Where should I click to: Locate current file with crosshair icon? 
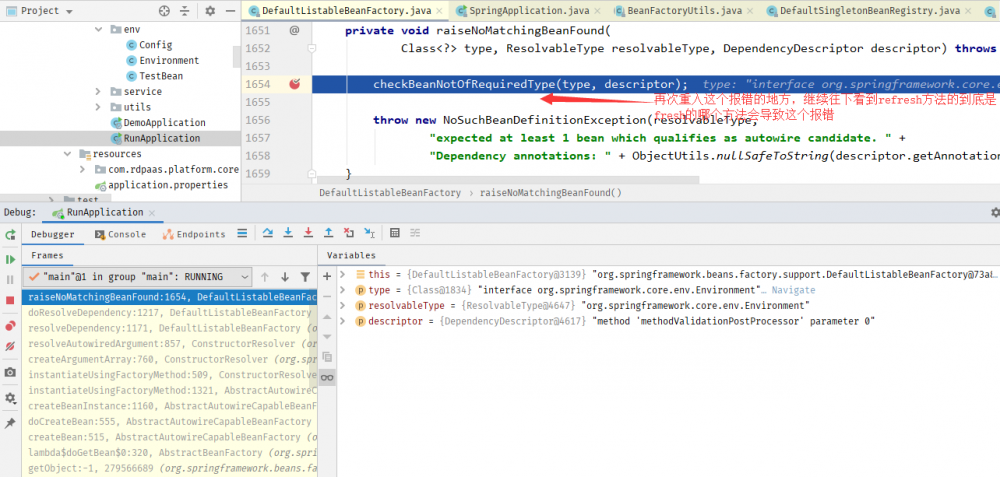click(x=165, y=10)
